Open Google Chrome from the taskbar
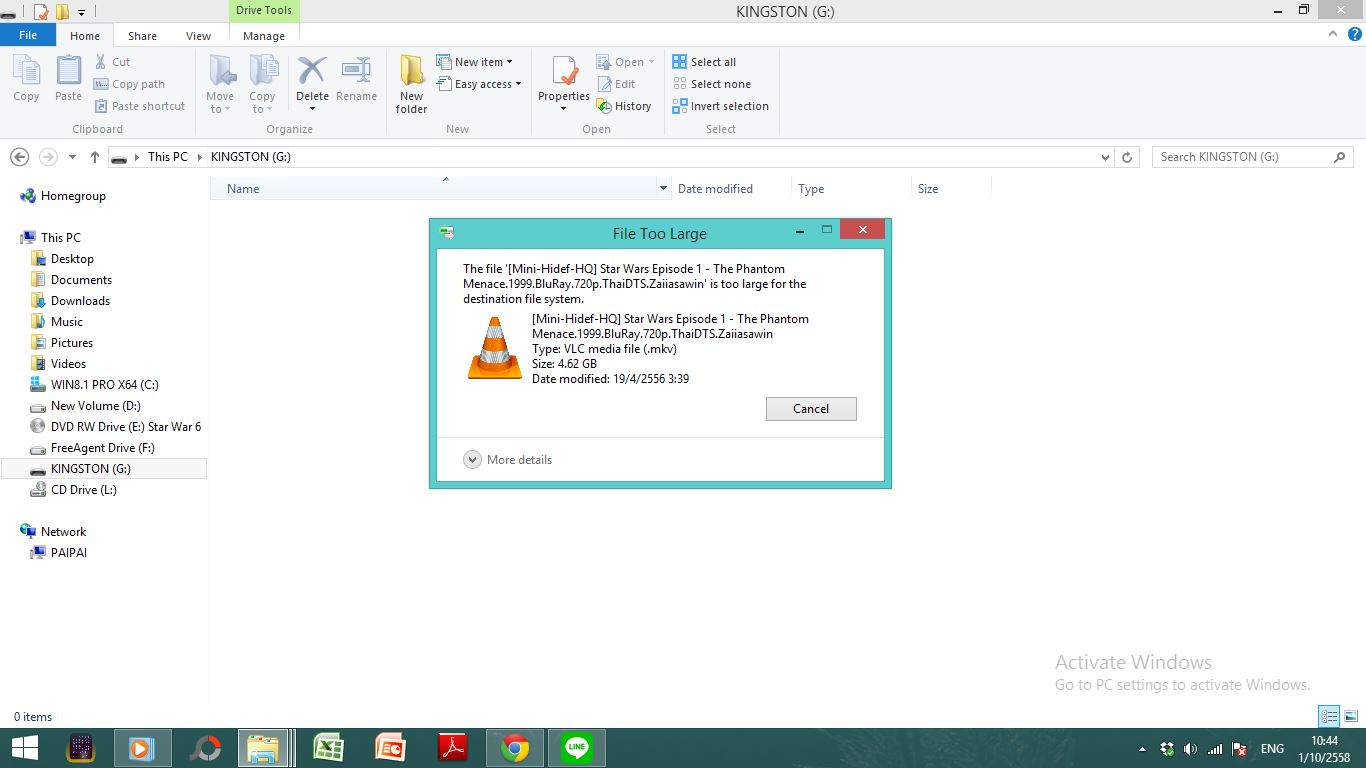 pos(515,748)
